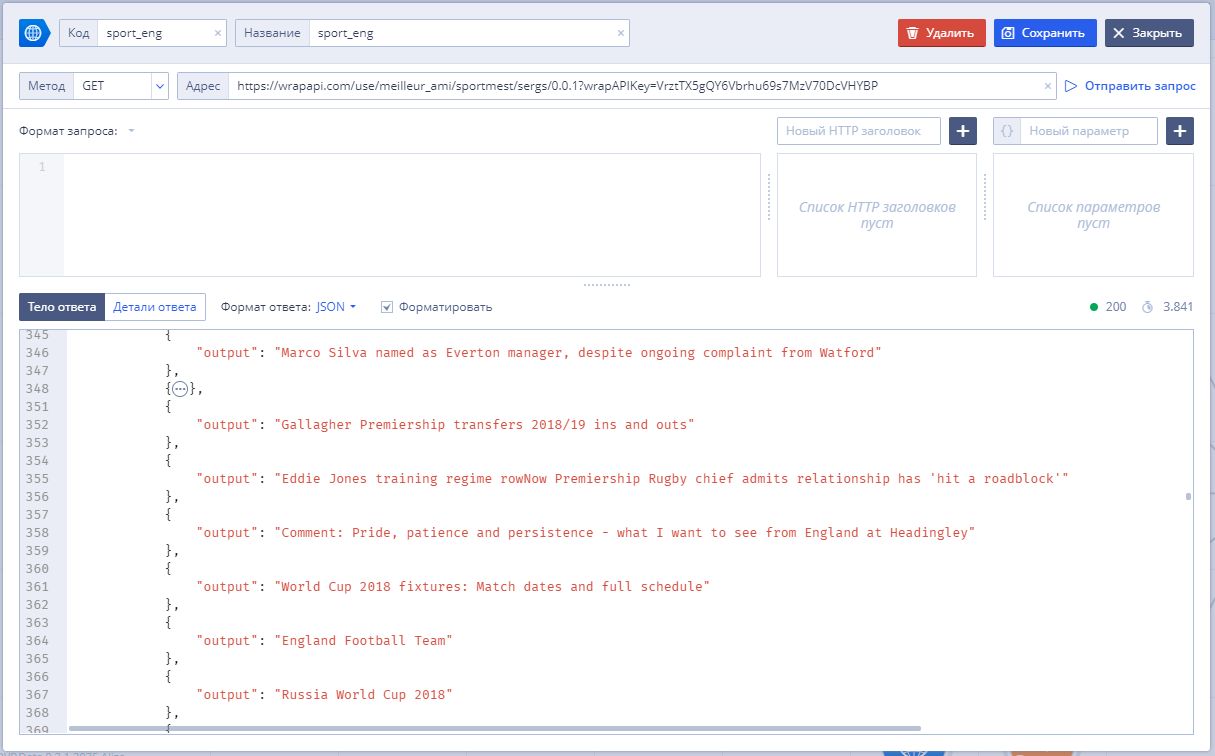Click the blue globe icon at top left

[x=35, y=33]
